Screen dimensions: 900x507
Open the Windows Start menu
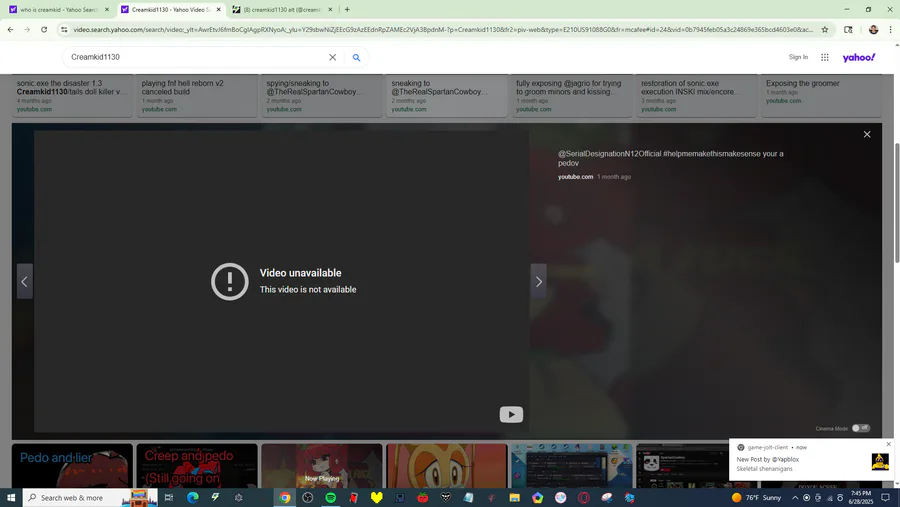click(x=11, y=498)
